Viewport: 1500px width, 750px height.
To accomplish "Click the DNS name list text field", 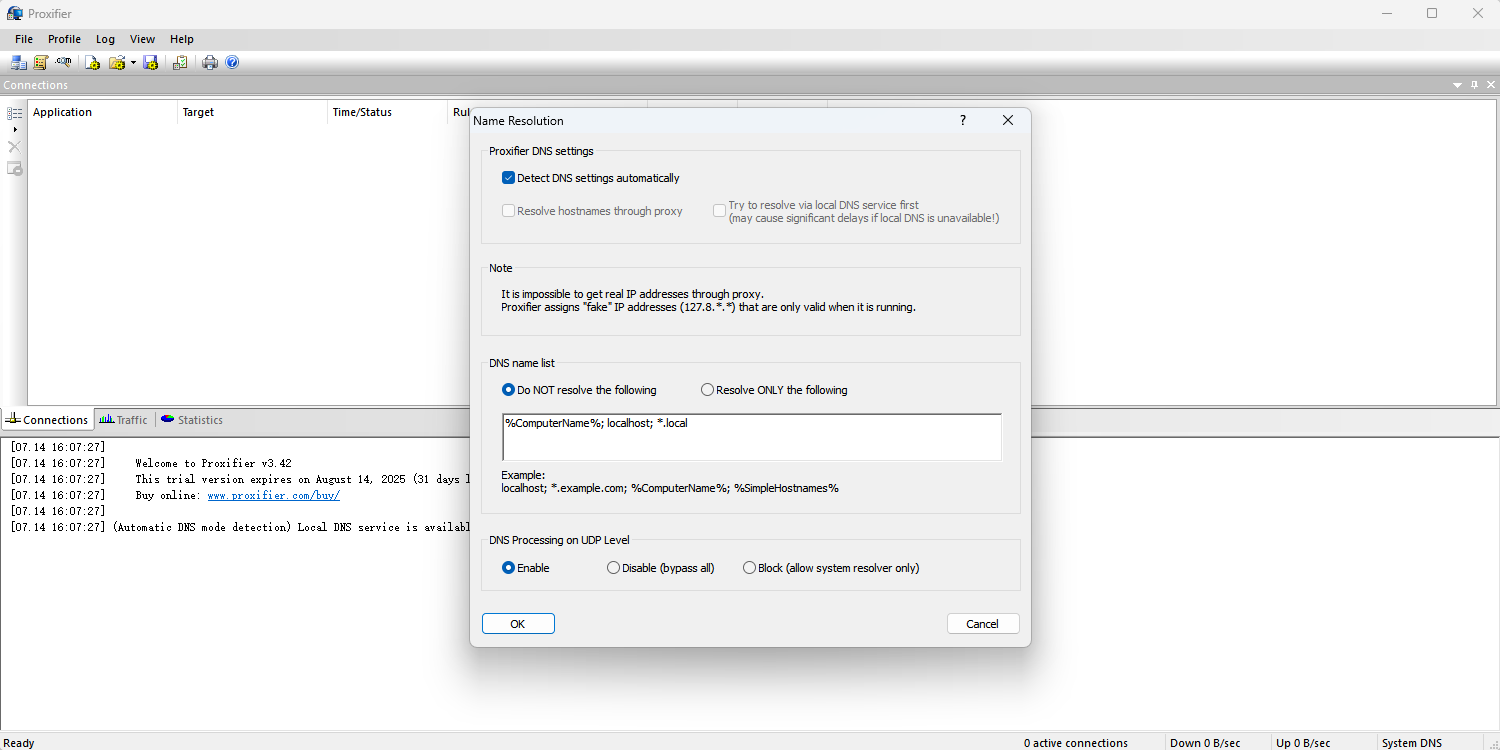I will coord(751,437).
